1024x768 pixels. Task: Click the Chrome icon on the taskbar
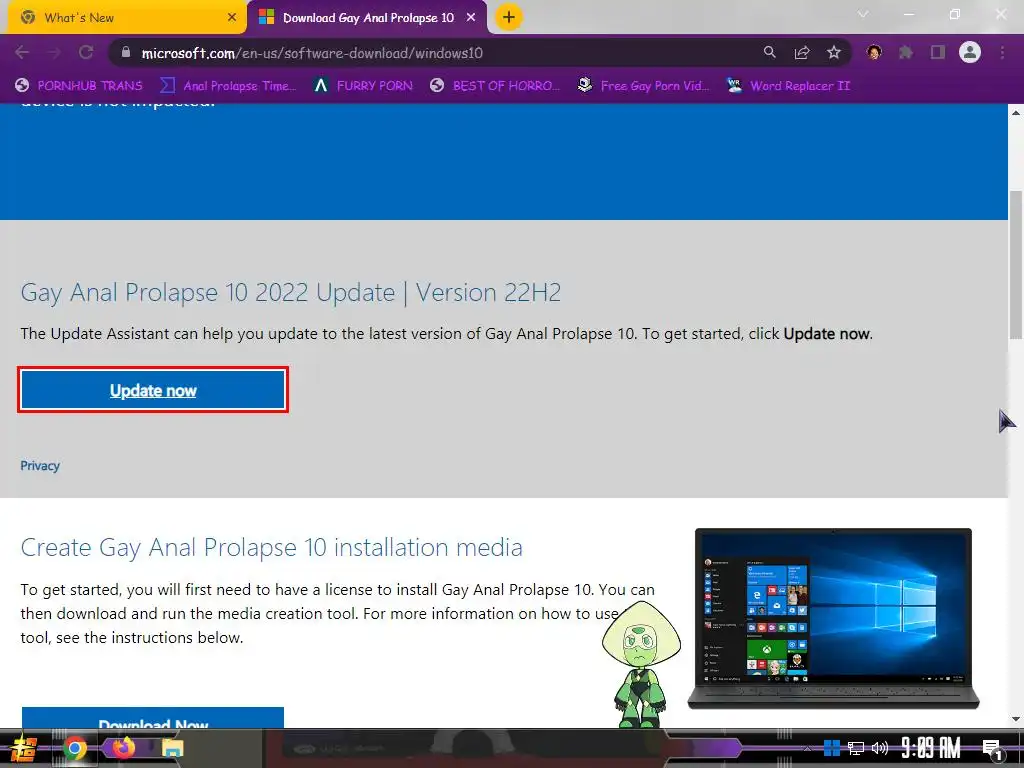(74, 748)
